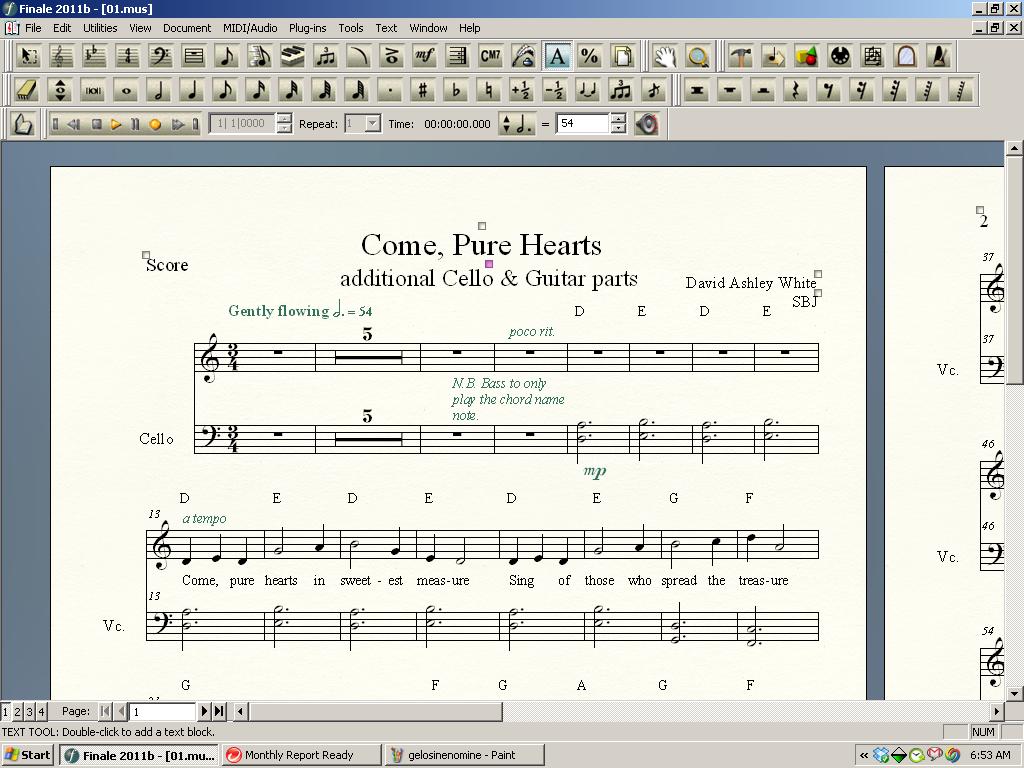This screenshot has width=1024, height=768.
Task: Toggle the tie in Simple Entry
Action: 588,90
